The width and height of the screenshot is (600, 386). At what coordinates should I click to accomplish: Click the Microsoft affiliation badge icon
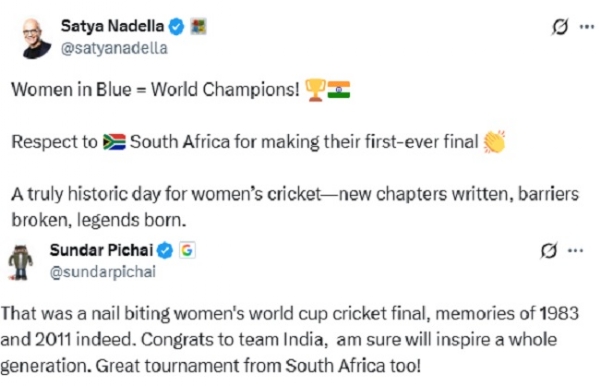(x=198, y=27)
